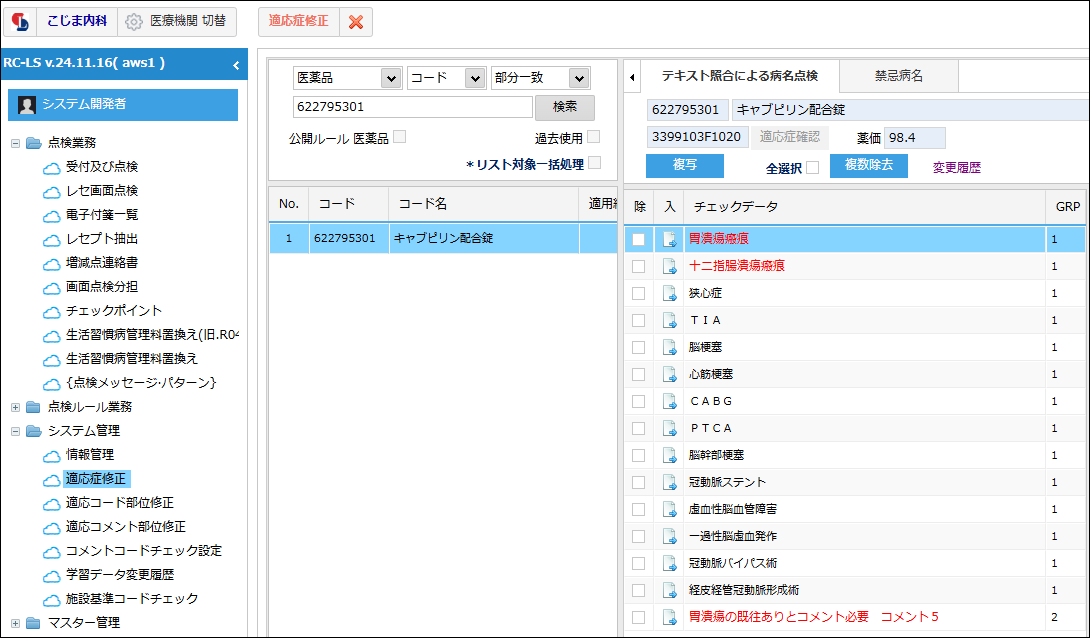Open 学習データ変更履歴 in the tree
Image resolution: width=1090 pixels, height=638 pixels.
[x=120, y=575]
